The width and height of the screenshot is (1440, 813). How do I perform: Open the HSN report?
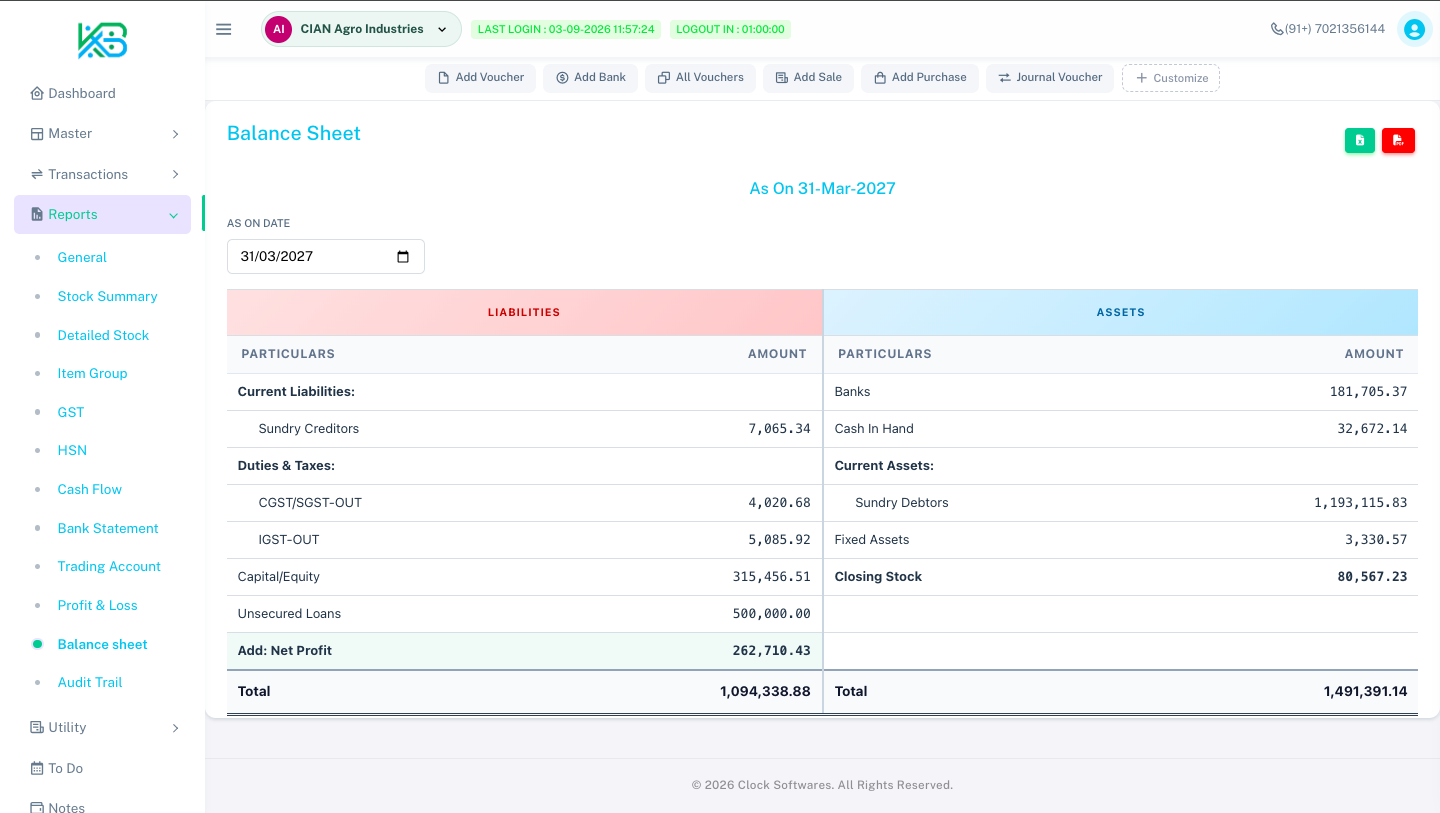pyautogui.click(x=72, y=450)
